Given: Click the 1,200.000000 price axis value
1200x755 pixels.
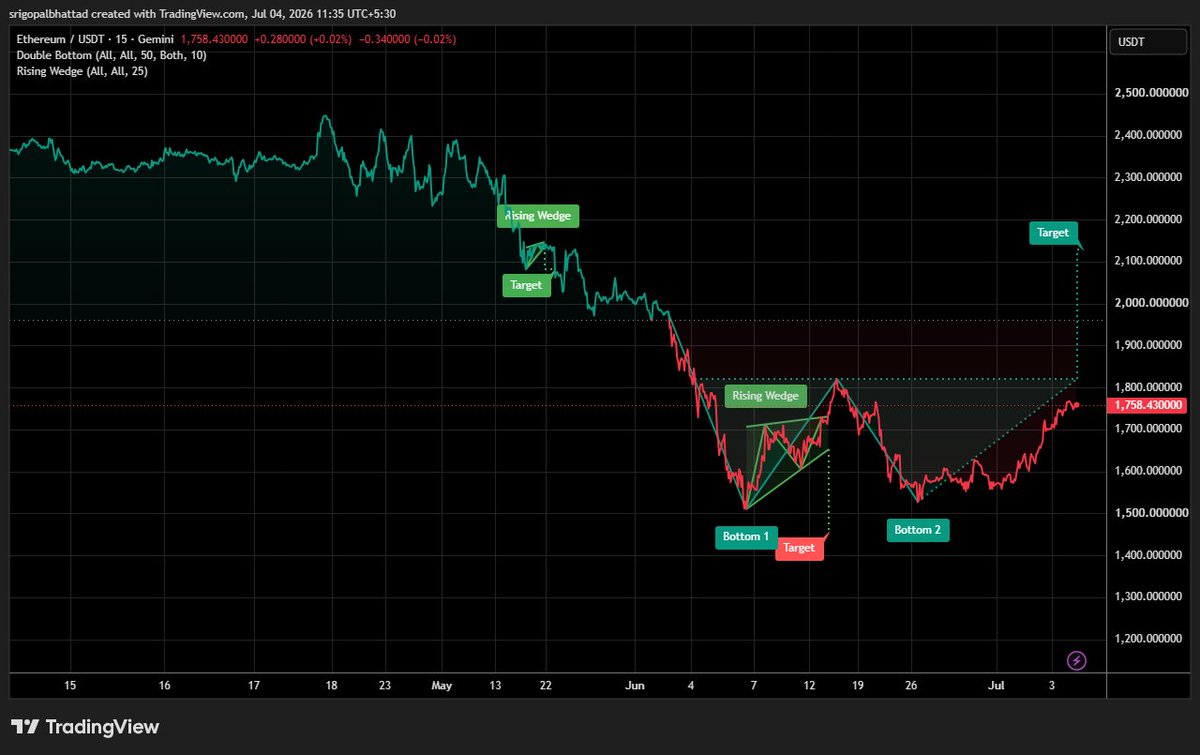Looking at the screenshot, I should click(x=1150, y=639).
